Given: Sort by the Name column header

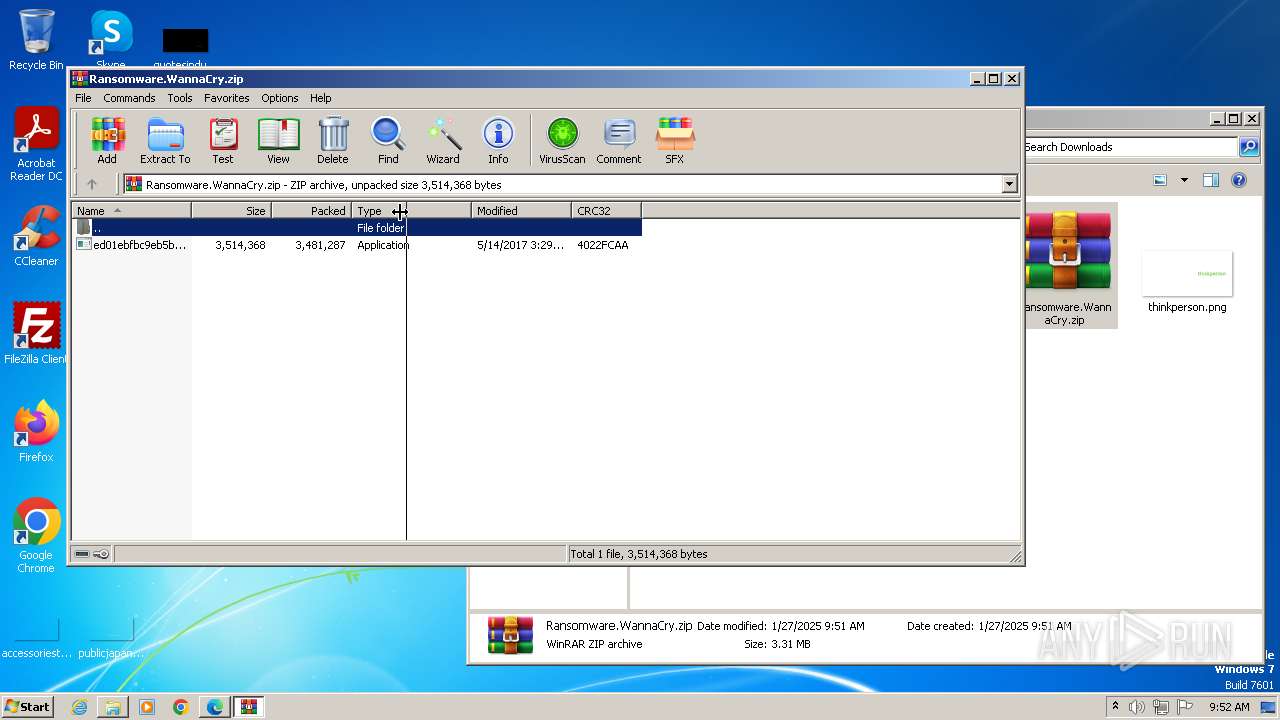Looking at the screenshot, I should click(131, 211).
